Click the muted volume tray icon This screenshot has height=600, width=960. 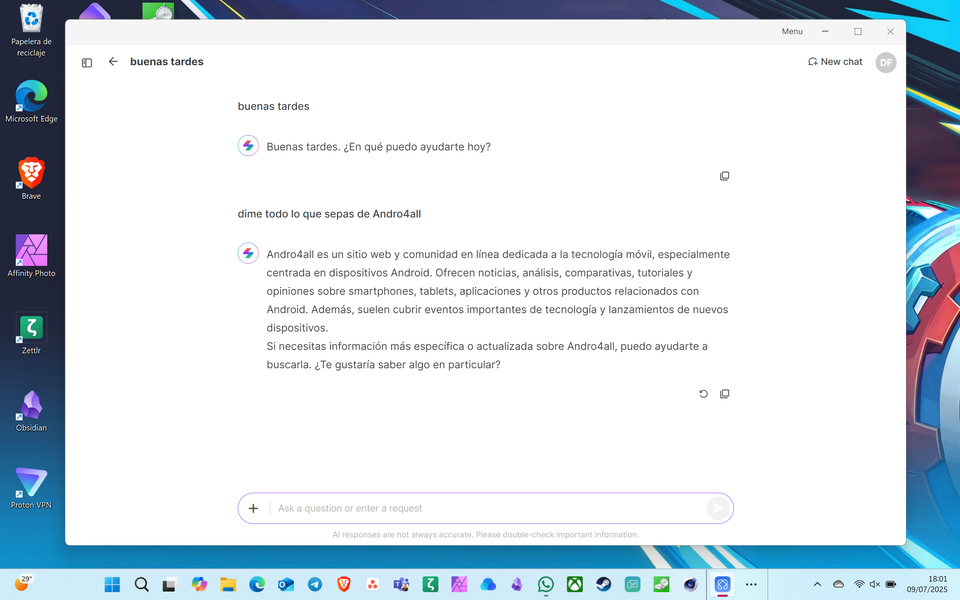tap(875, 585)
